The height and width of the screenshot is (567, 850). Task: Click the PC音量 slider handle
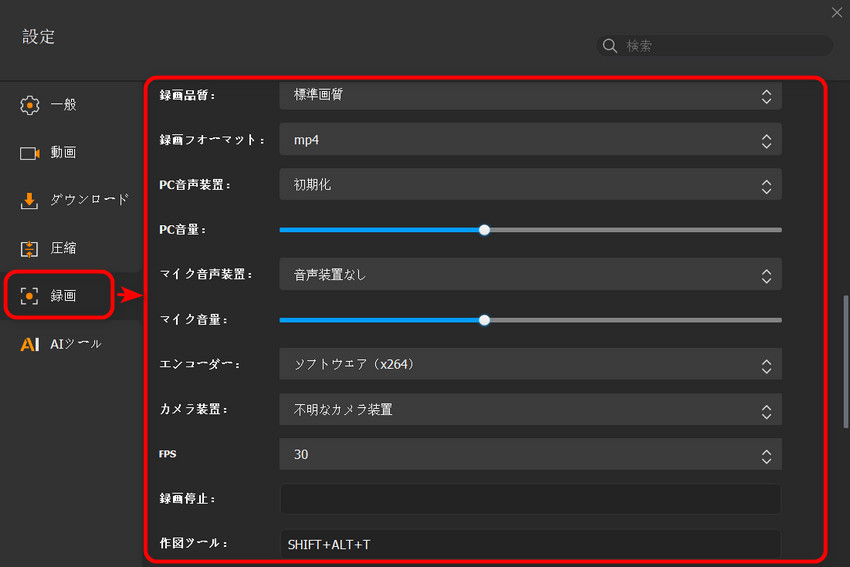click(x=485, y=230)
